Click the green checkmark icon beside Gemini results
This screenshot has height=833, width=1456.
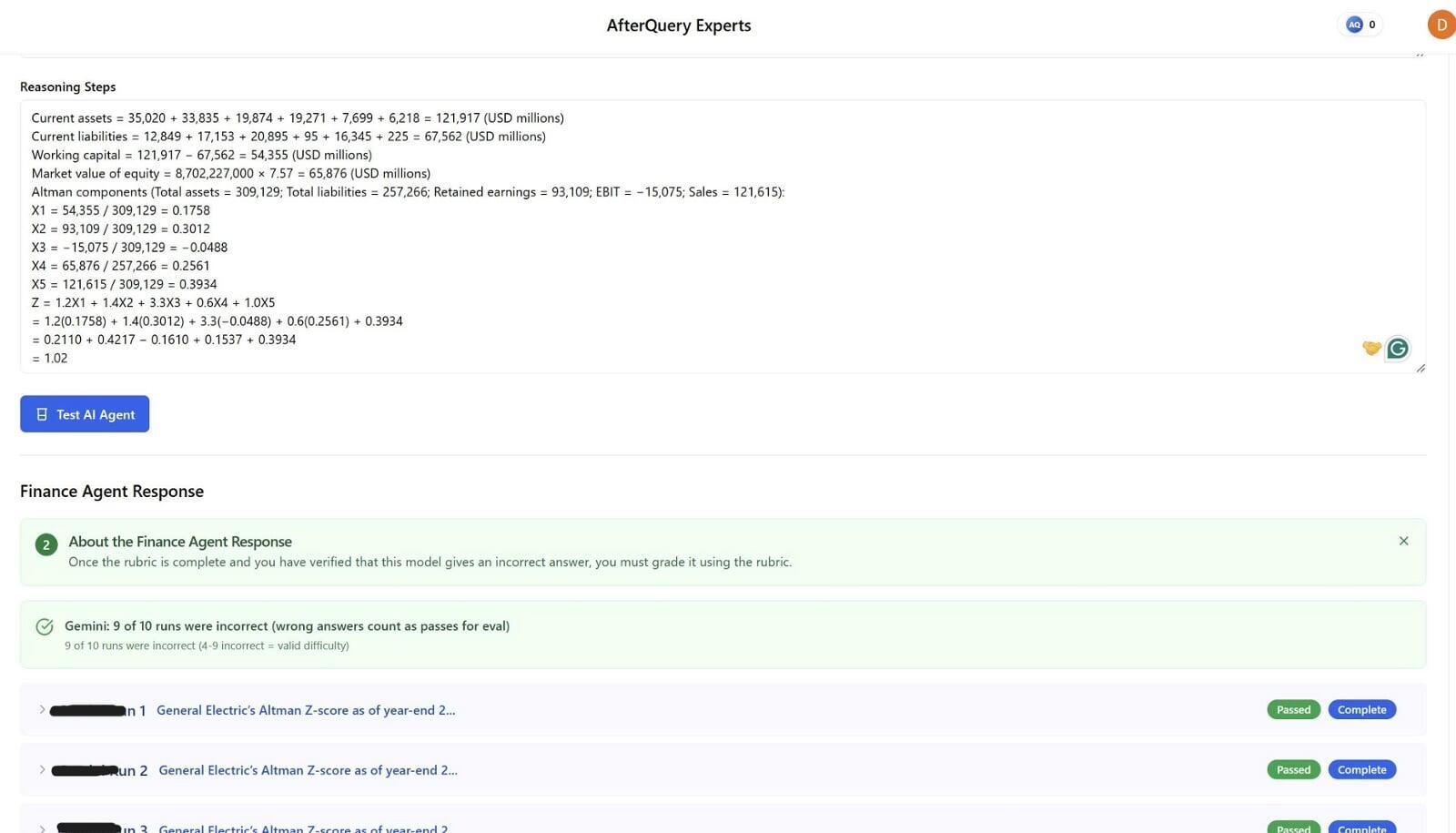point(45,626)
